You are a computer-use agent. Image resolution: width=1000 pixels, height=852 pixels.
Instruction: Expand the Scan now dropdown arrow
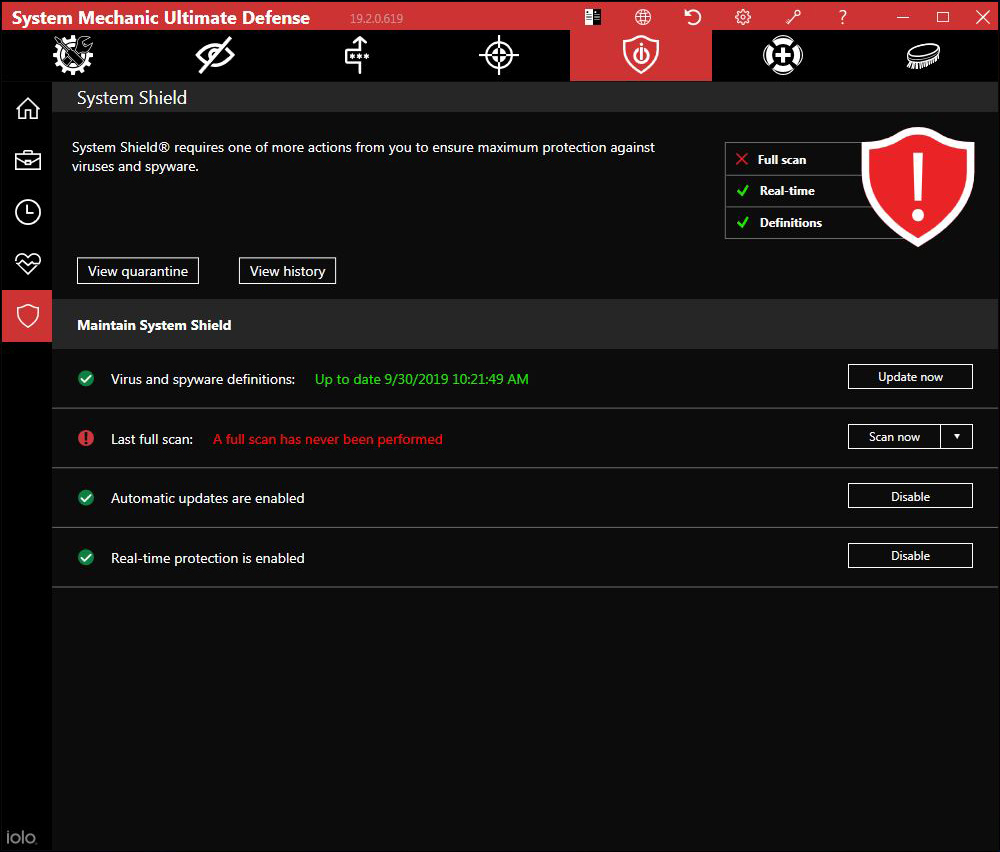click(x=957, y=437)
